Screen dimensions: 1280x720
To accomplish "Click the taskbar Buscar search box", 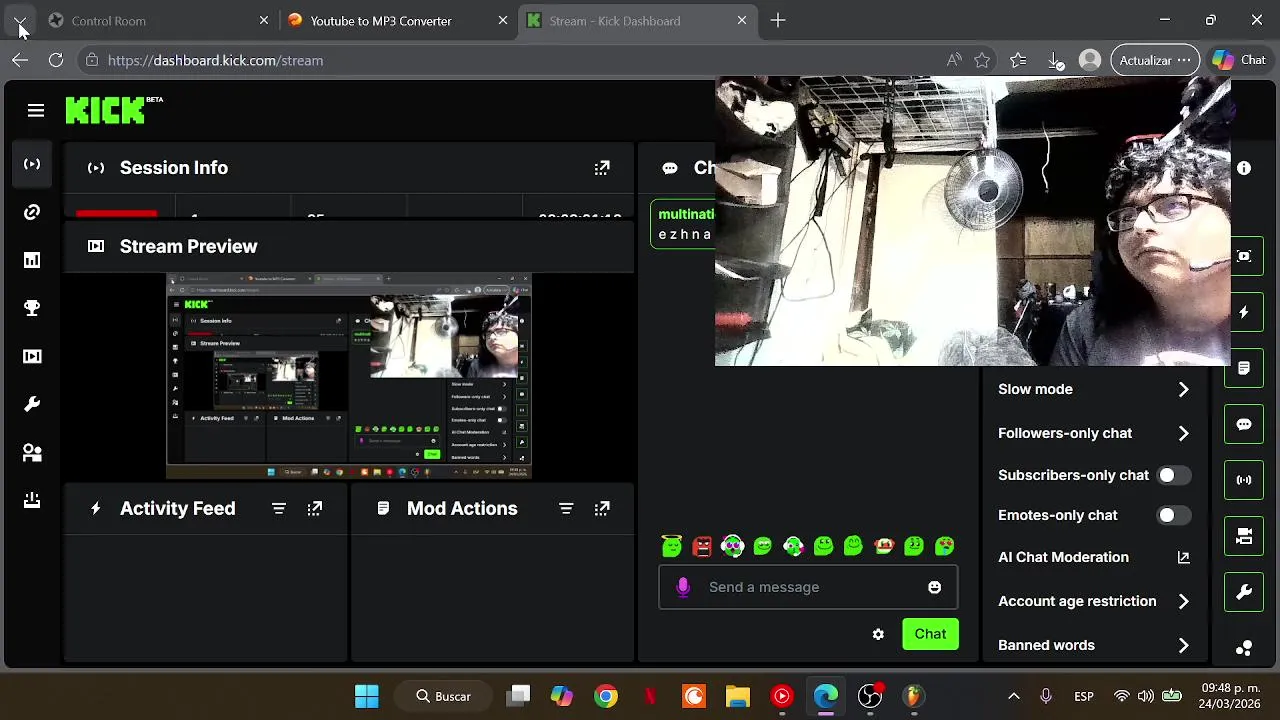I will 444,696.
